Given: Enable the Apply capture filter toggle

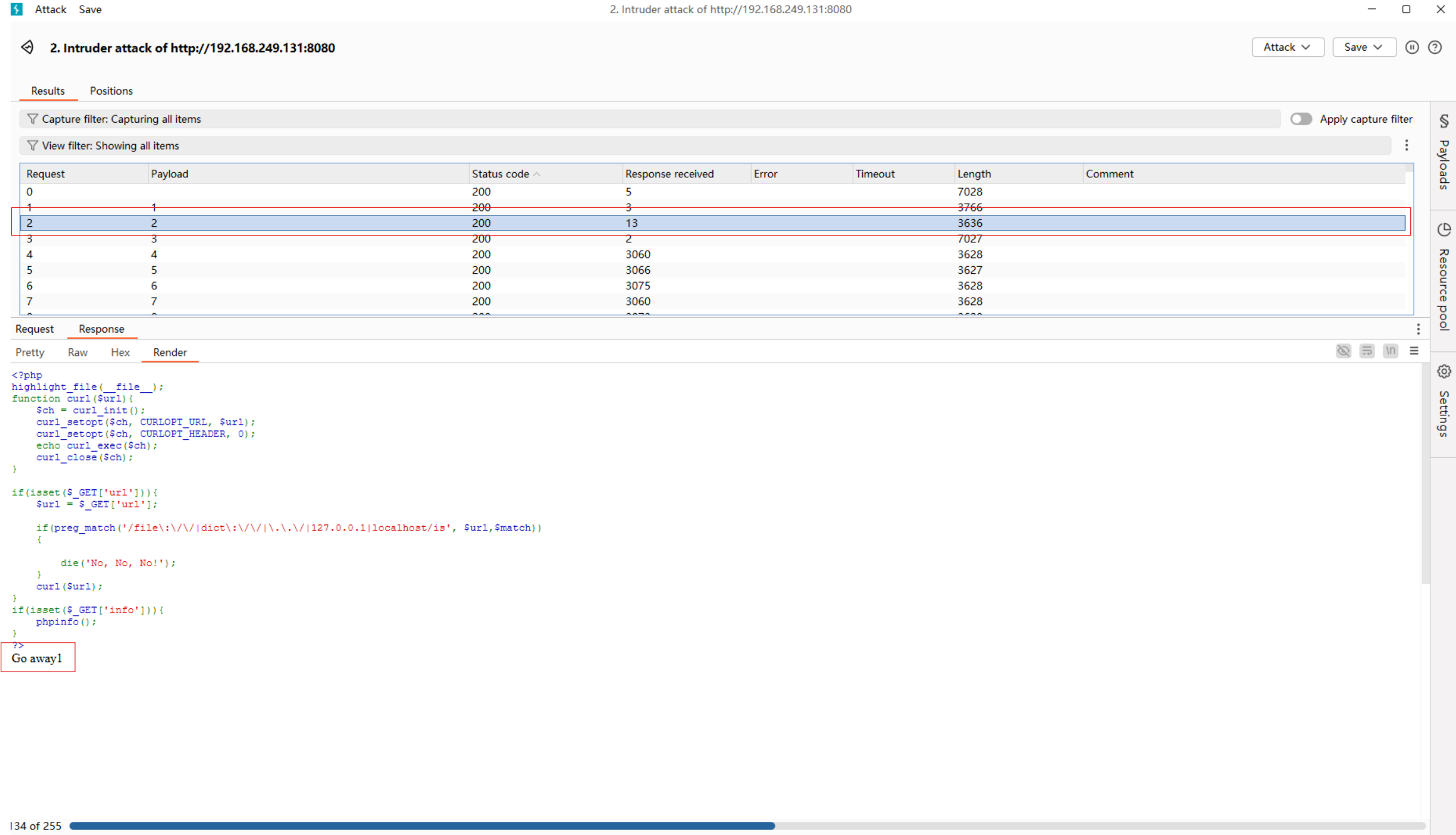Looking at the screenshot, I should [1301, 119].
